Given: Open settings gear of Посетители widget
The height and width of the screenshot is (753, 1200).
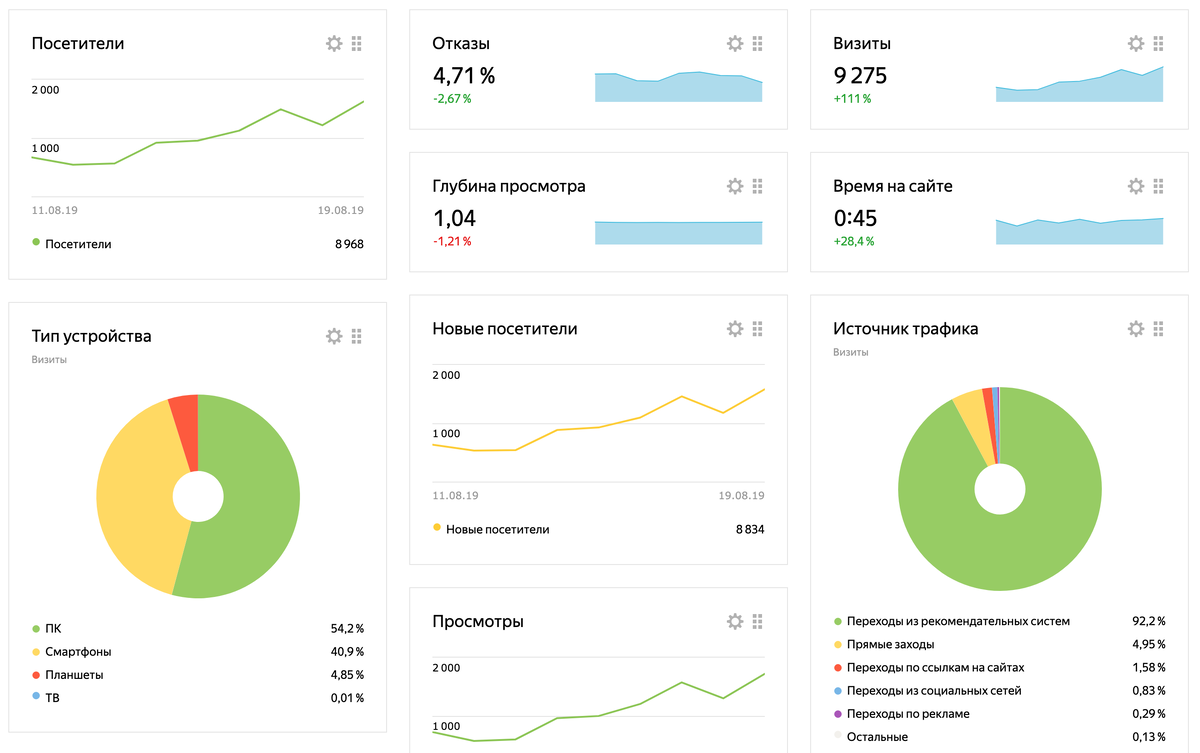Looking at the screenshot, I should [x=334, y=44].
